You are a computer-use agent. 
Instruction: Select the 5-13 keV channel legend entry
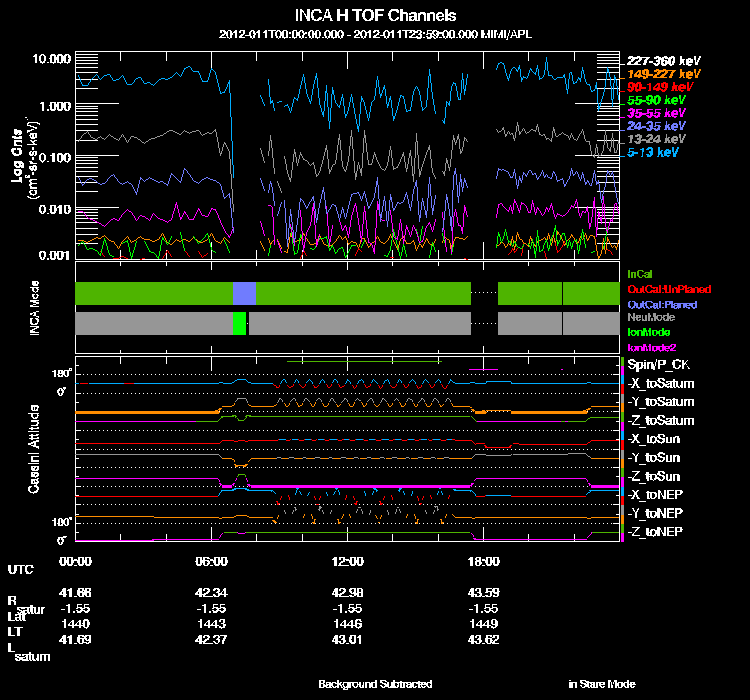tap(653, 153)
